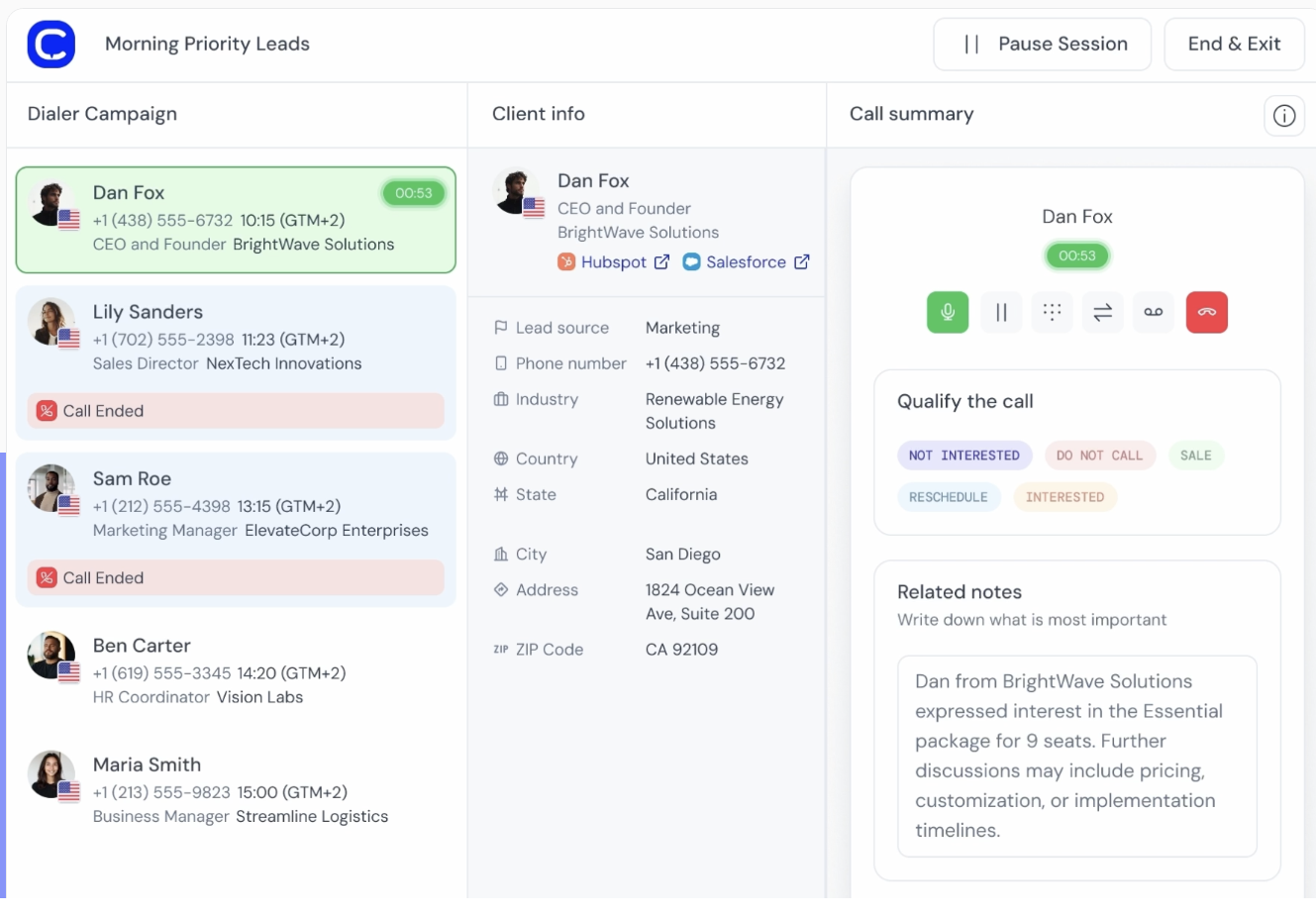Screen dimensions: 1316x917
Task: Select Ben Carter's lead card
Action: [x=236, y=670]
